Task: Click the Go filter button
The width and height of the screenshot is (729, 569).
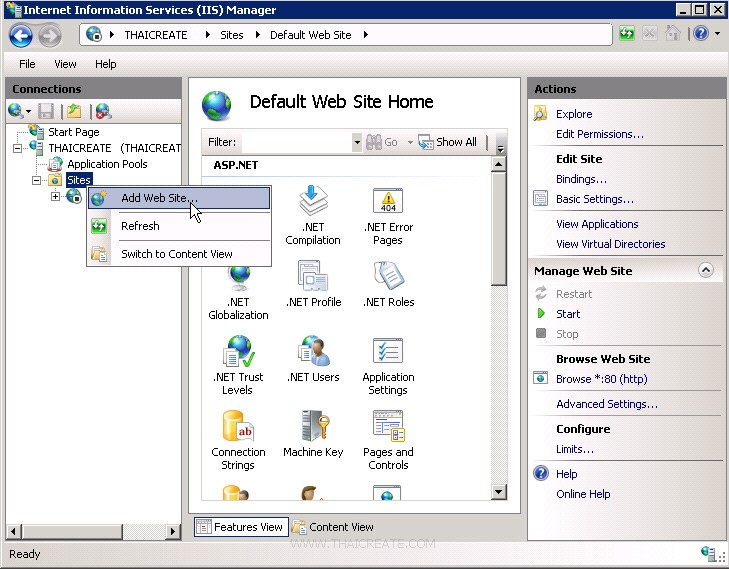Action: (382, 142)
